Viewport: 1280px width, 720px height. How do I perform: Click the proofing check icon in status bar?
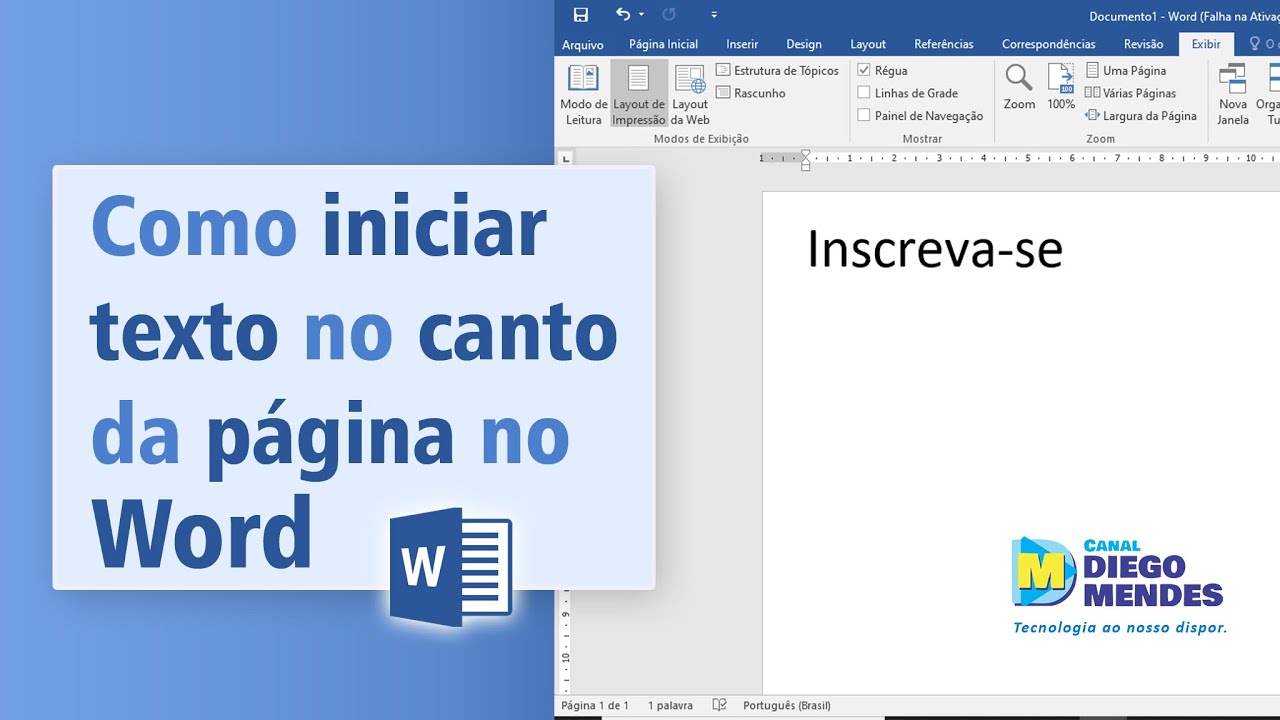point(719,705)
